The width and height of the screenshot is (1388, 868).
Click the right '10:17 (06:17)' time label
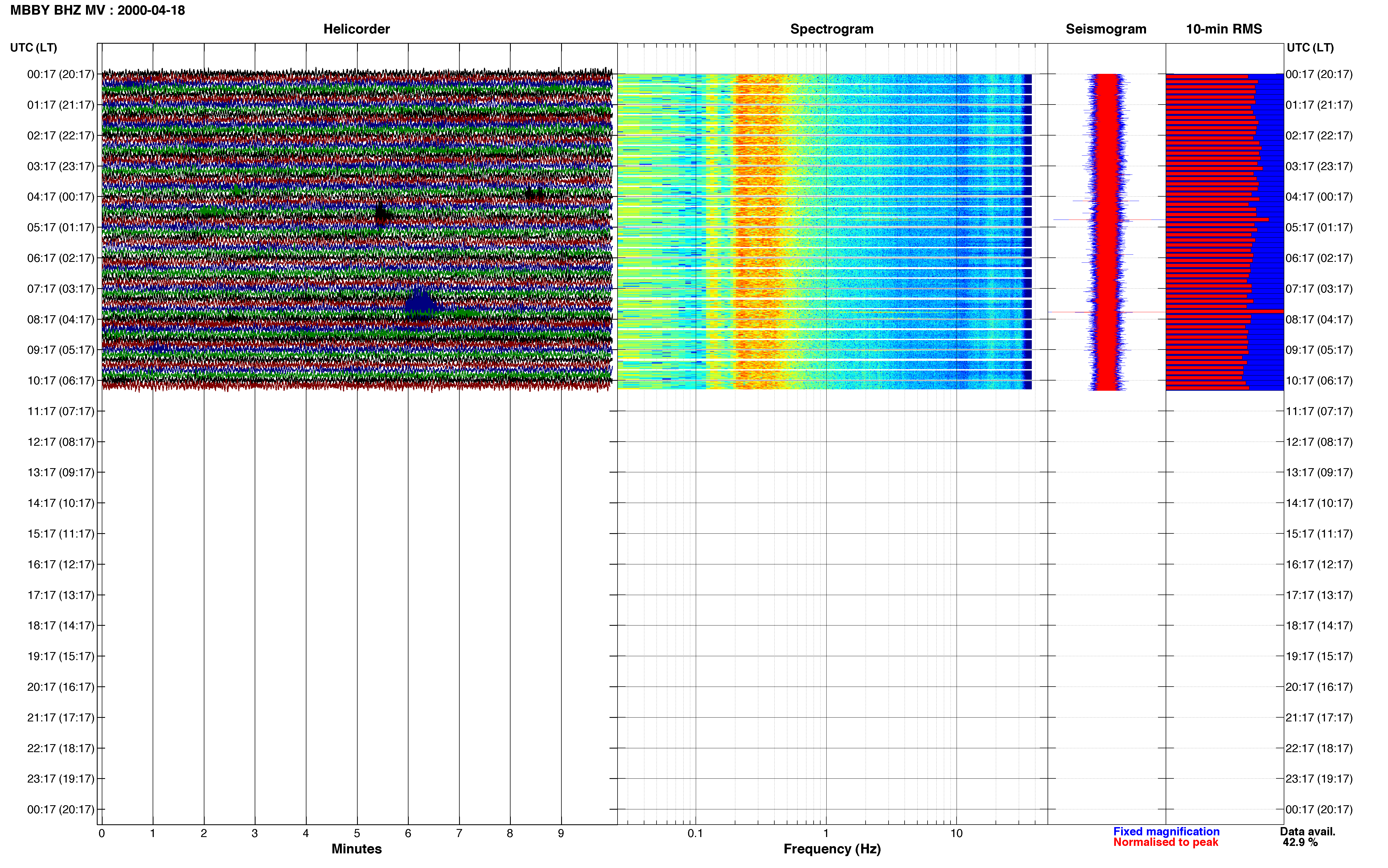click(1319, 380)
